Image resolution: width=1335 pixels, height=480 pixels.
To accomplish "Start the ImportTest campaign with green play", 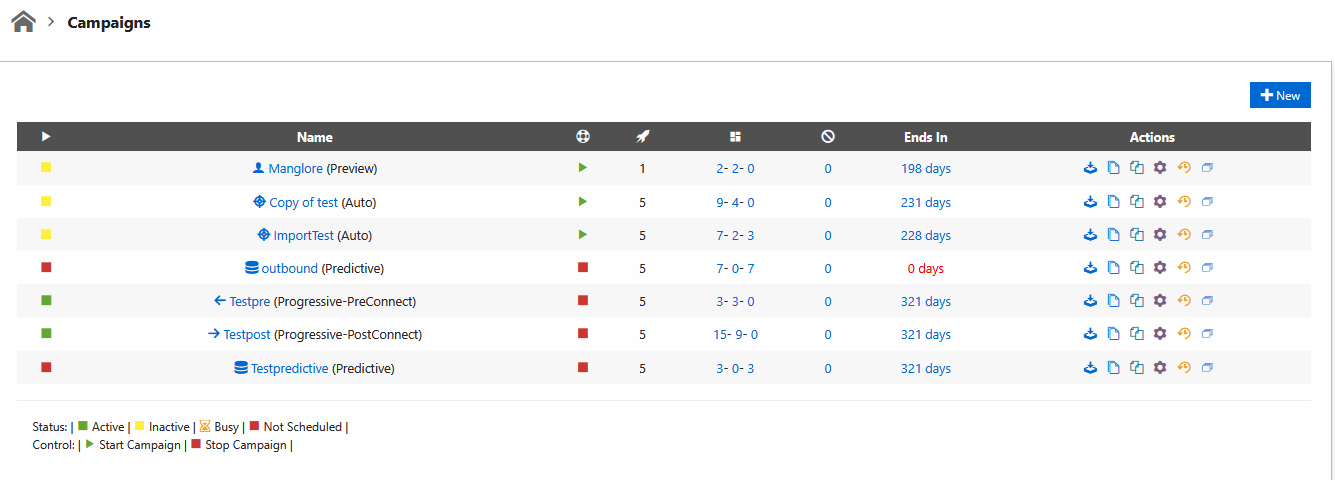I will 583,235.
